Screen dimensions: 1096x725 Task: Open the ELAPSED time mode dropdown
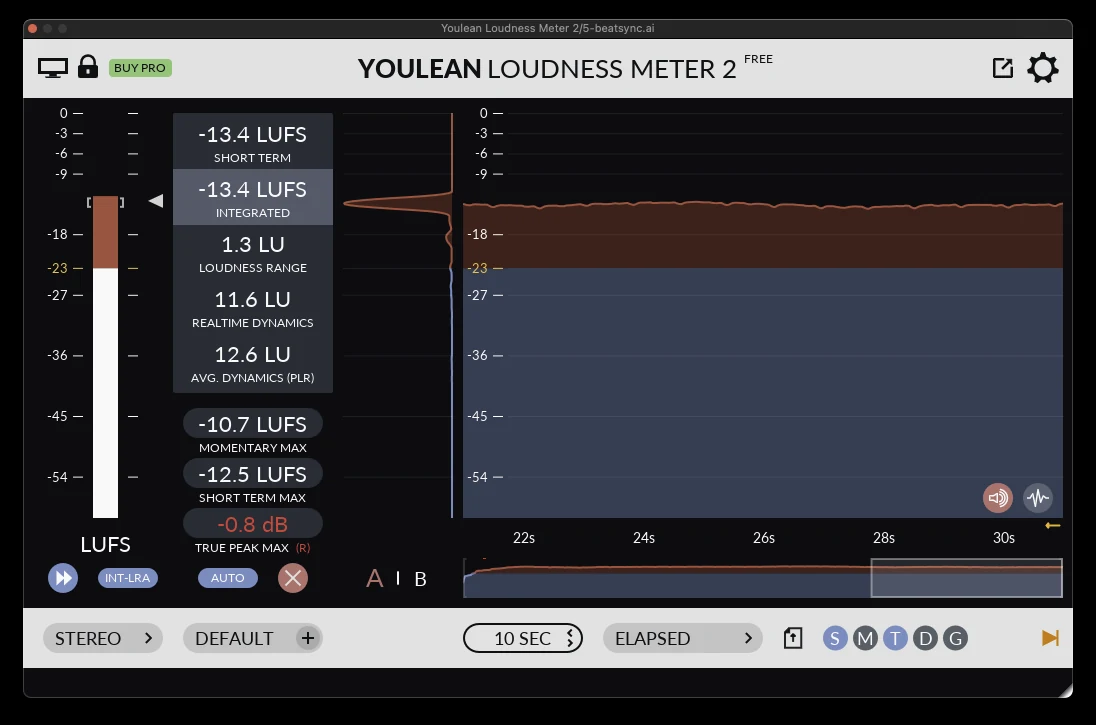coord(682,638)
